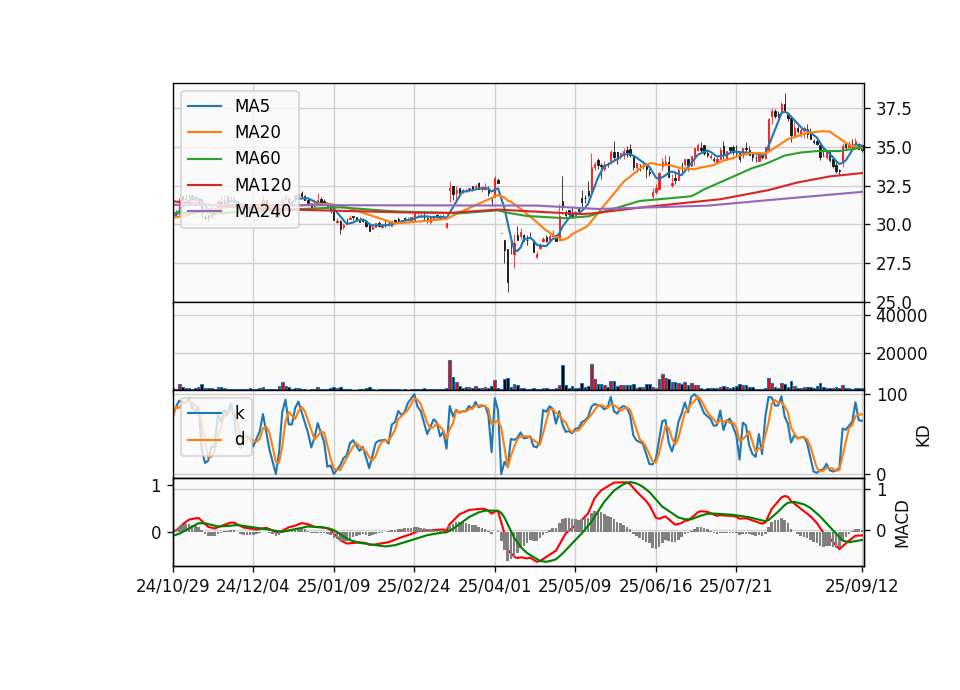This screenshot has height=690, width=960.
Task: Click the 40000 volume axis label
Action: [902, 316]
